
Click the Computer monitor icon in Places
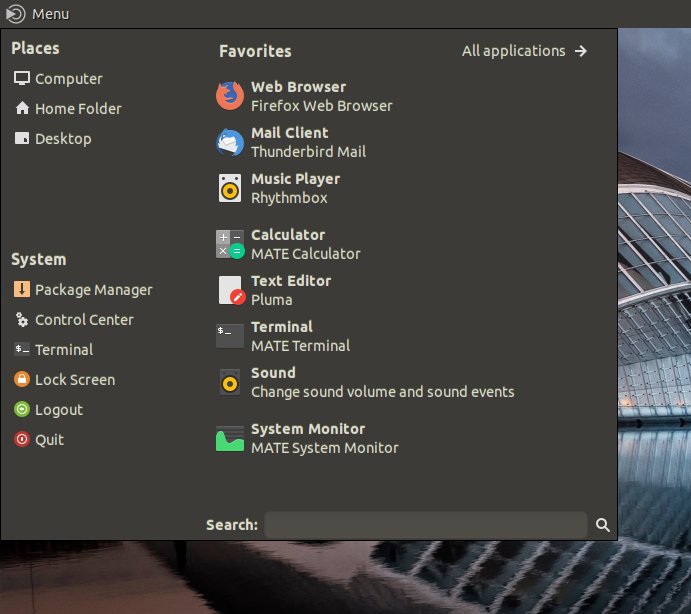(22, 78)
